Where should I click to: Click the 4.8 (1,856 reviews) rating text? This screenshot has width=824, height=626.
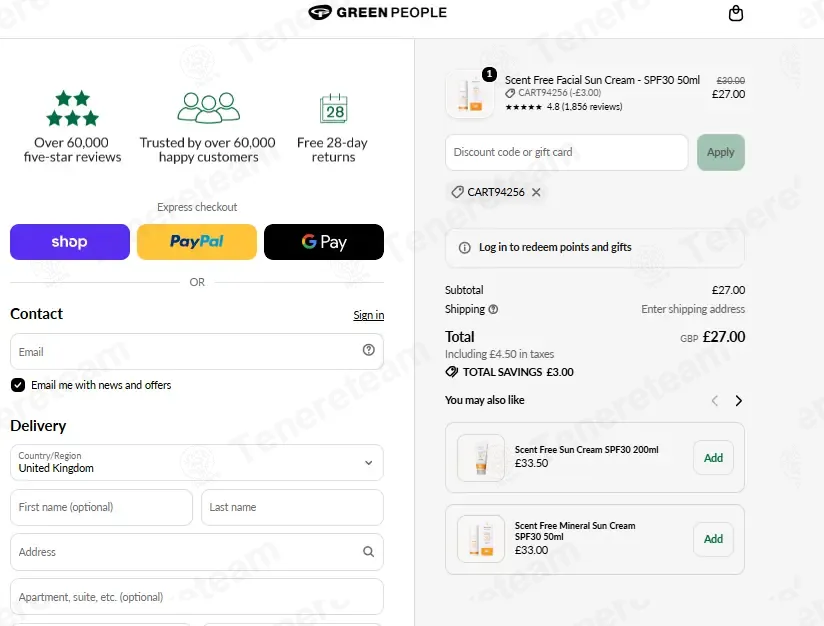[x=584, y=107]
